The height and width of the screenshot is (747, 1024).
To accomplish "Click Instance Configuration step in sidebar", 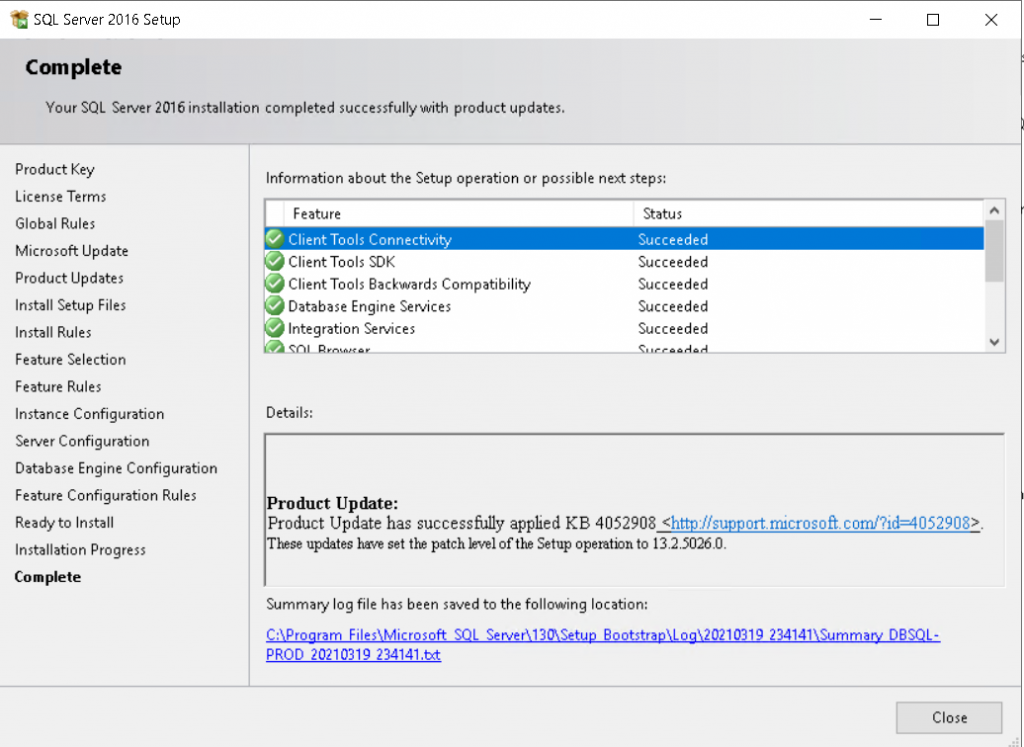I will [x=89, y=414].
